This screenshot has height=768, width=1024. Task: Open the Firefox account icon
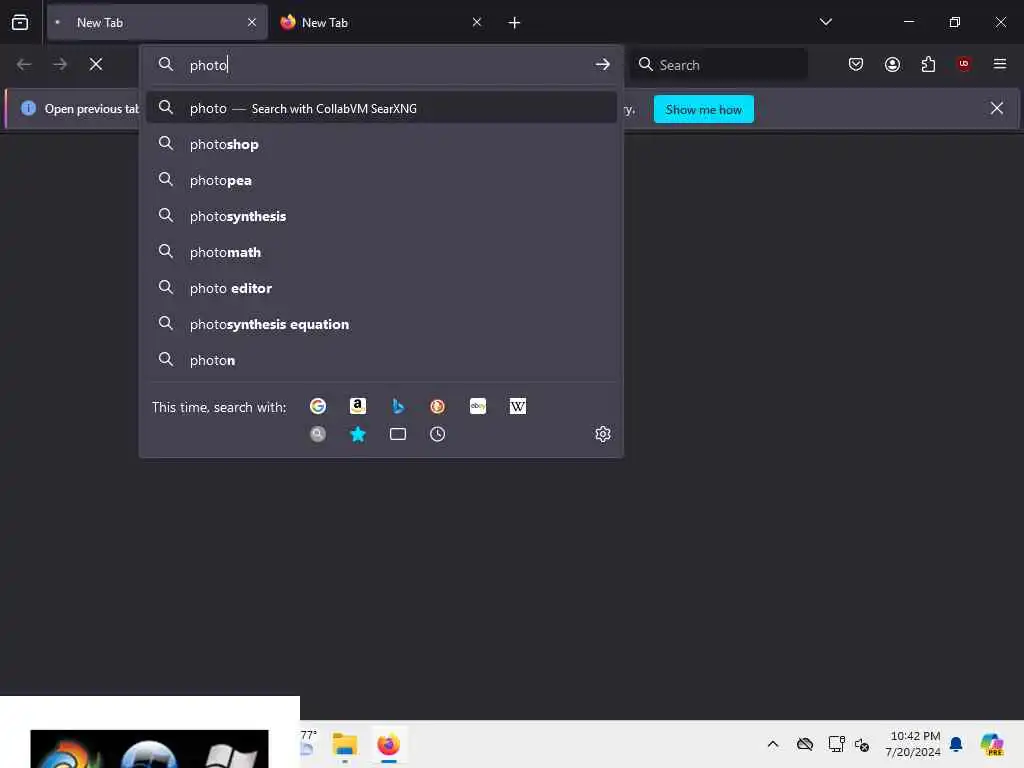892,64
